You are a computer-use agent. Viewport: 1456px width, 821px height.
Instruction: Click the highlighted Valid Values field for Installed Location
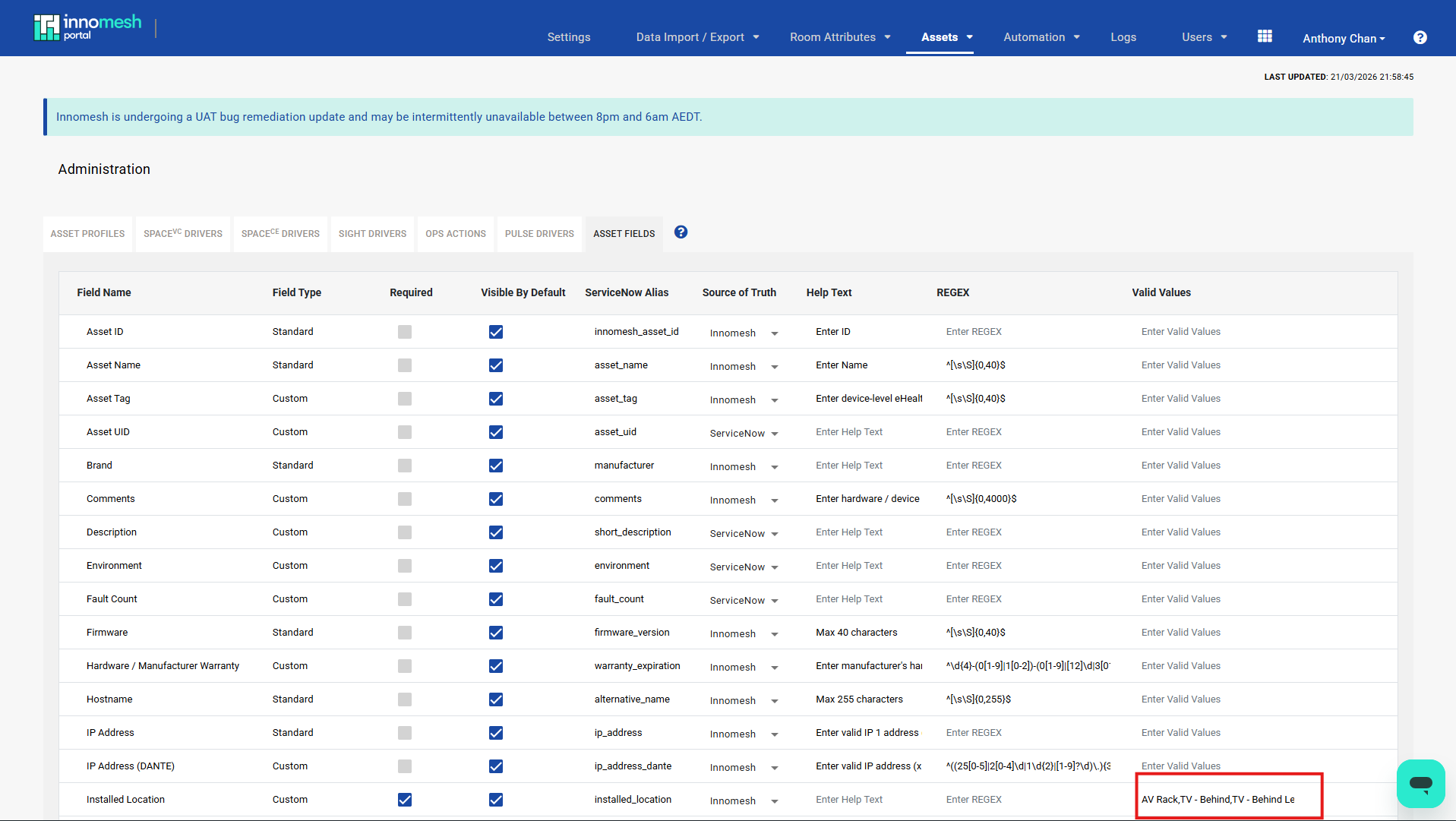point(1227,799)
